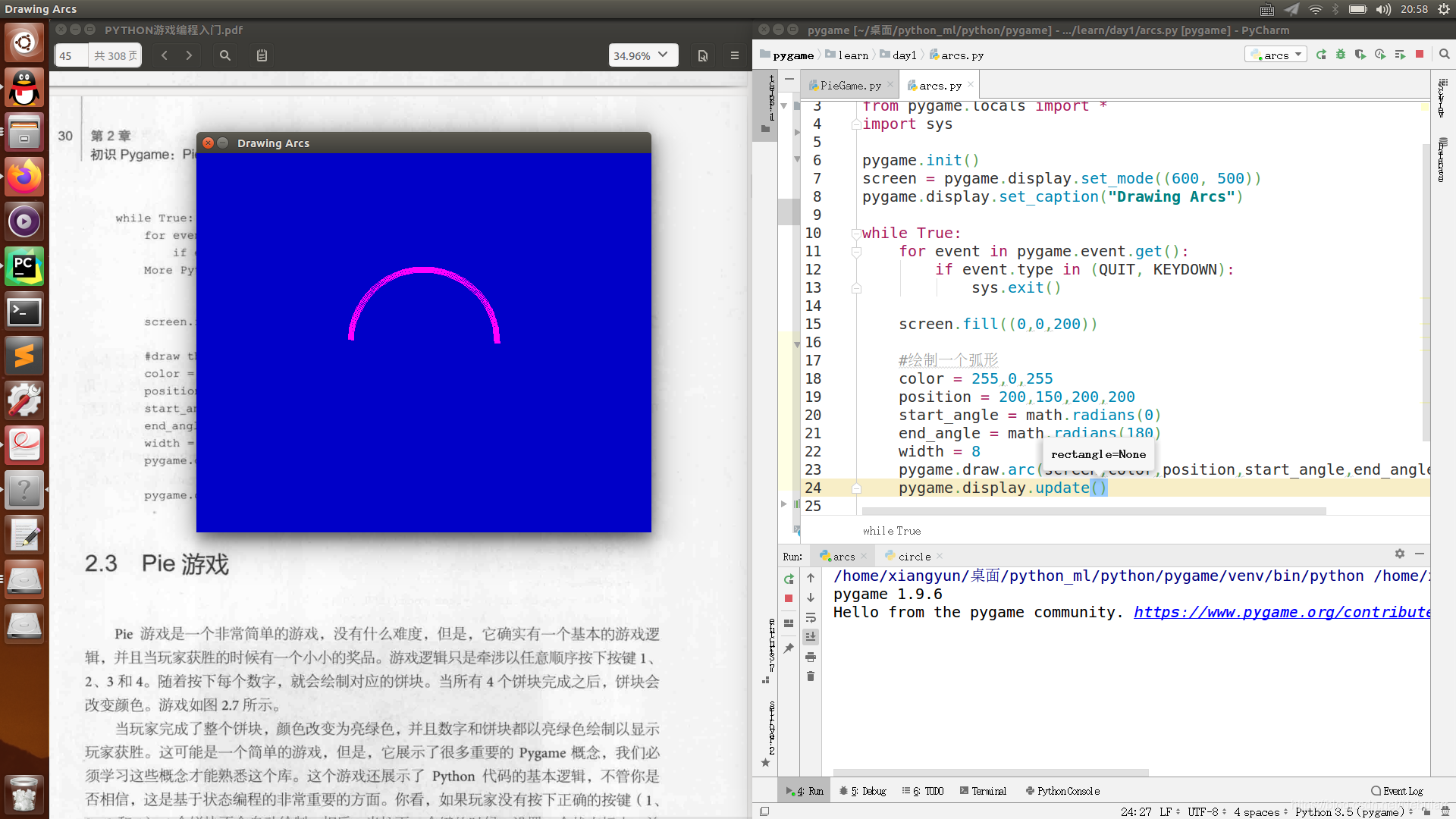This screenshot has width=1456, height=819.
Task: Clear all Run console output
Action: 811,676
